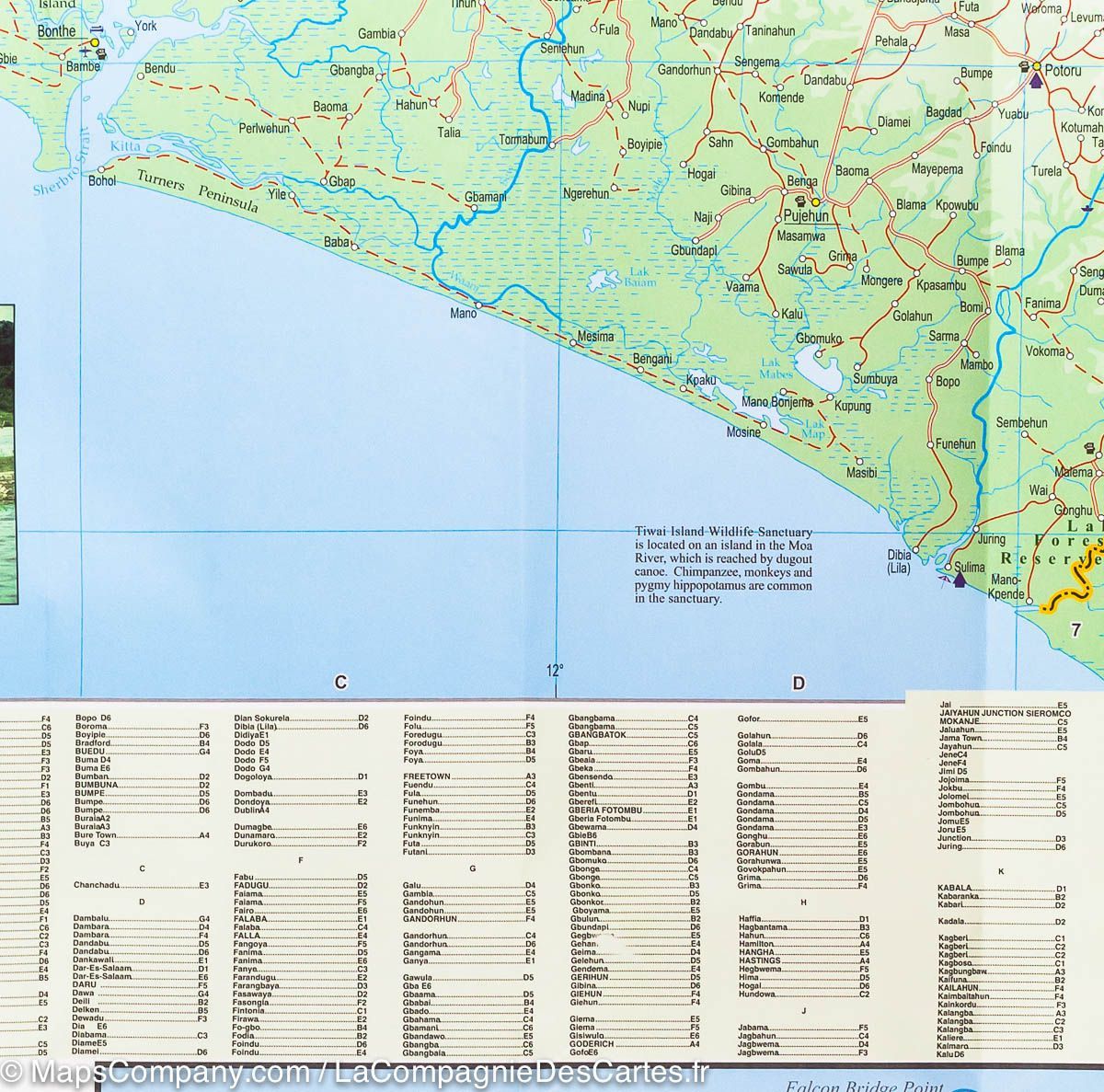Click the Turners Peninsula label

[x=197, y=194]
